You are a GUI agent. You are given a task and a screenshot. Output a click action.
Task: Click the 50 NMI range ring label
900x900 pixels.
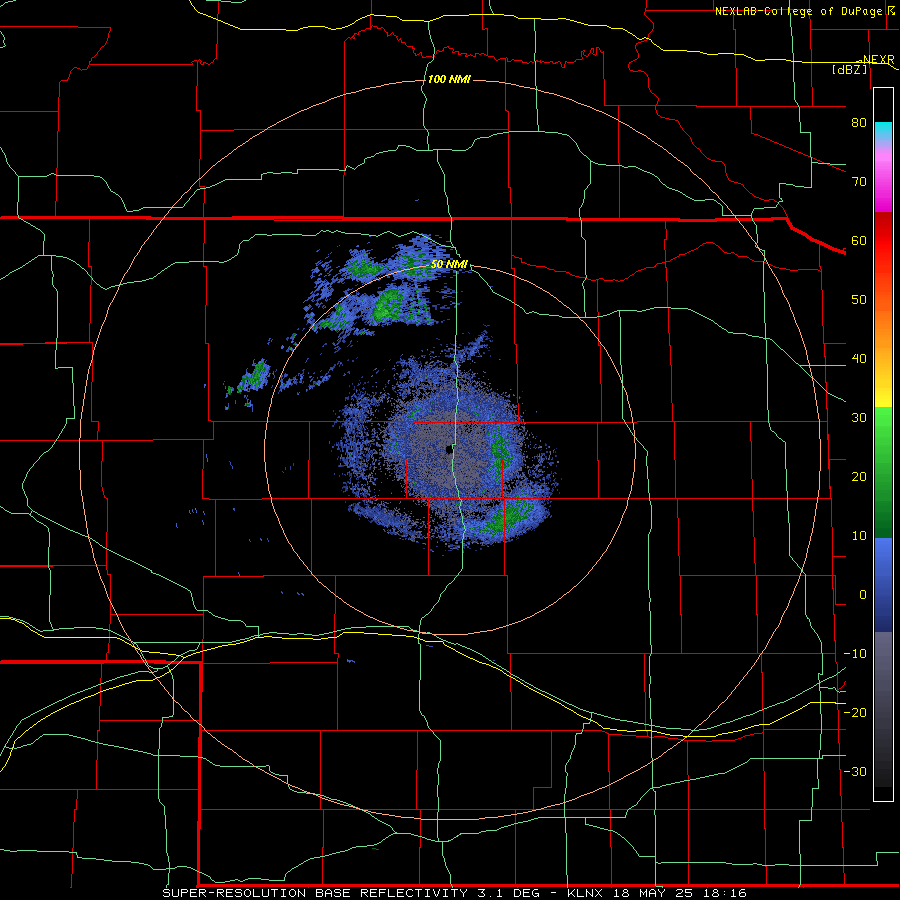(x=449, y=265)
